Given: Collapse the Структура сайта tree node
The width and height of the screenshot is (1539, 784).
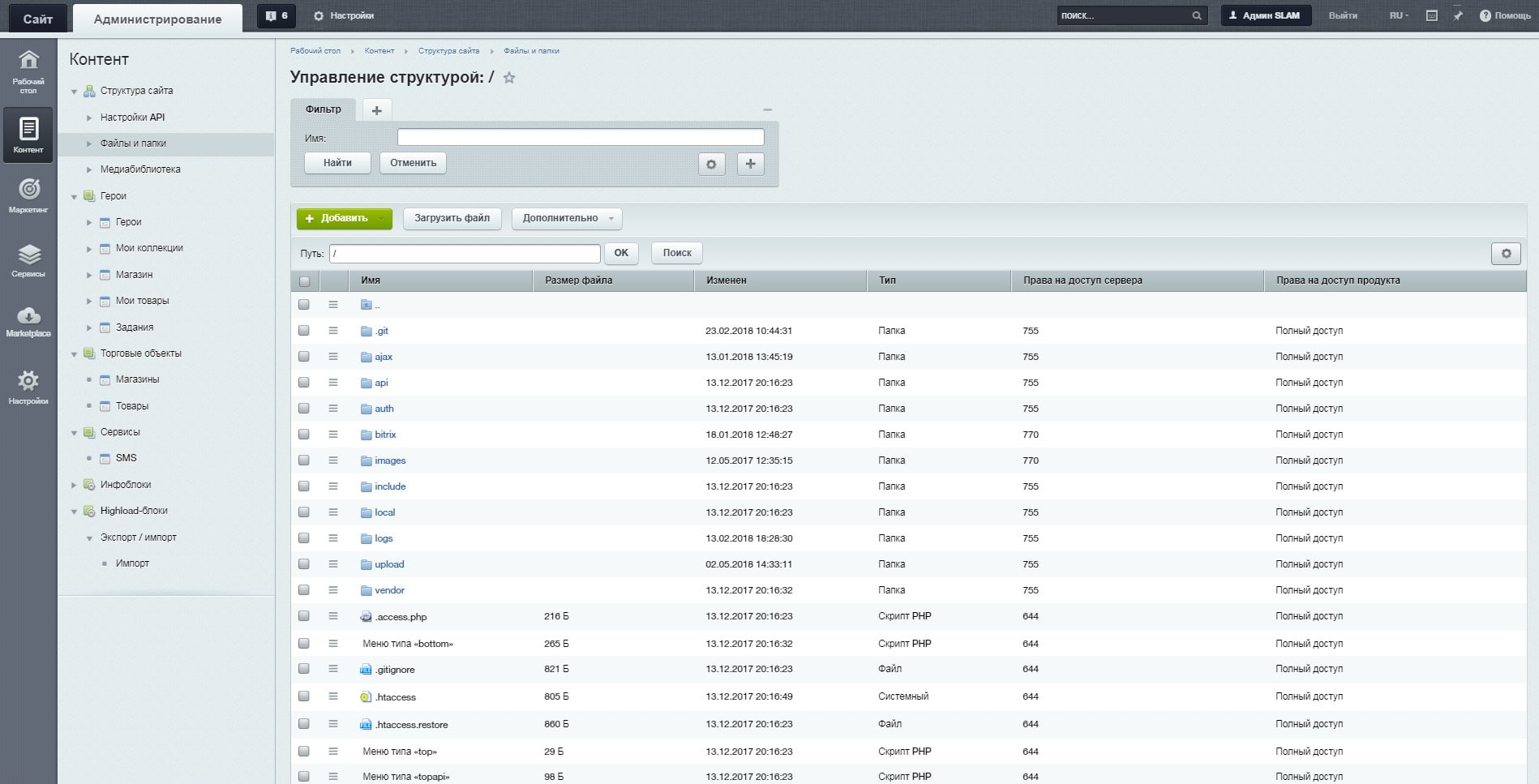Looking at the screenshot, I should click(x=74, y=92).
